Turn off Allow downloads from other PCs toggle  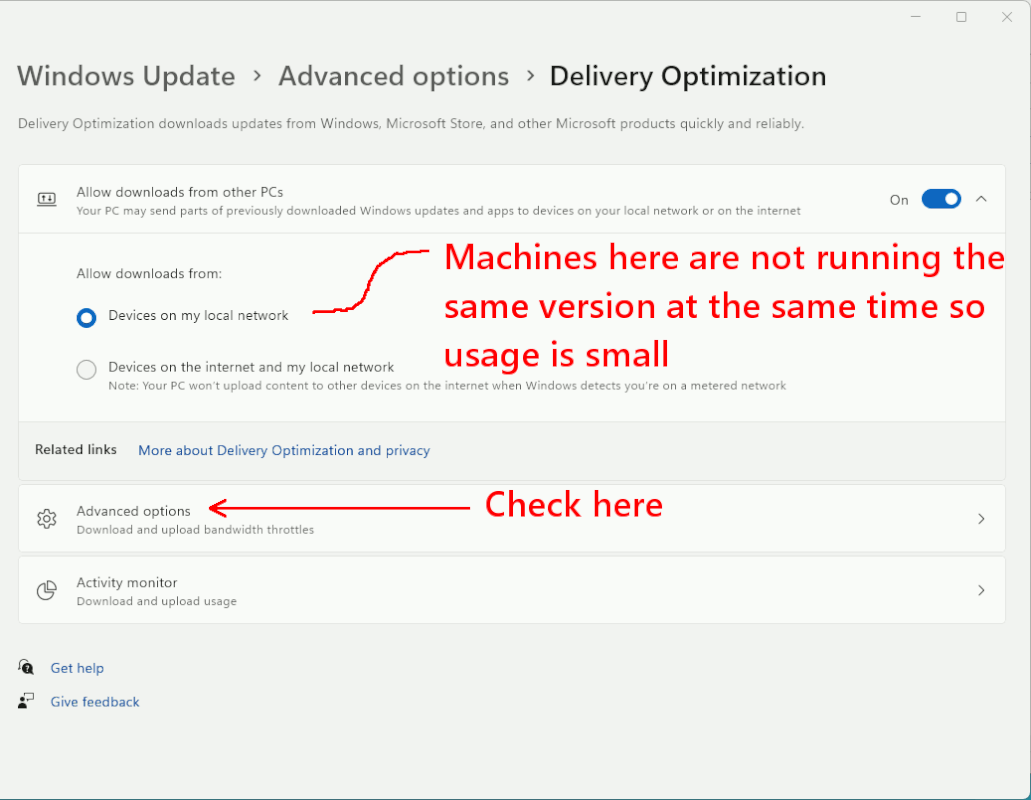click(941, 199)
